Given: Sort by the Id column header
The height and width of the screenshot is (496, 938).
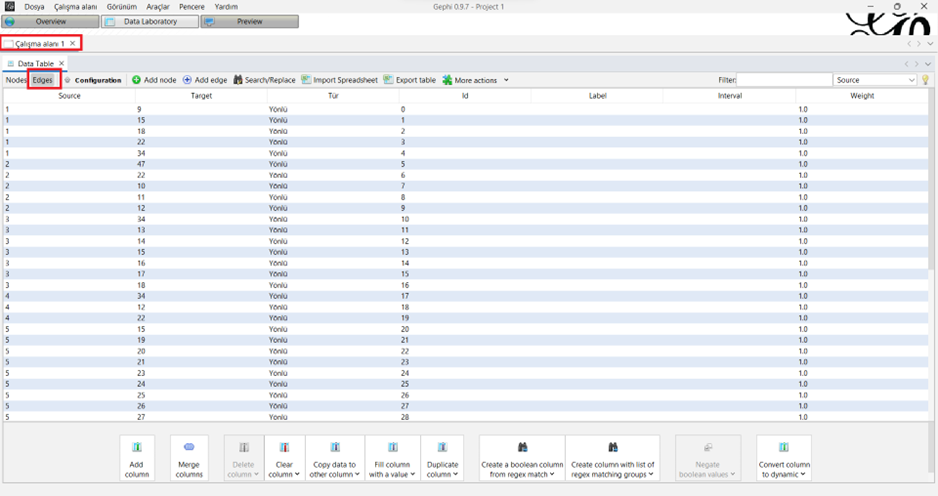Looking at the screenshot, I should coord(465,96).
